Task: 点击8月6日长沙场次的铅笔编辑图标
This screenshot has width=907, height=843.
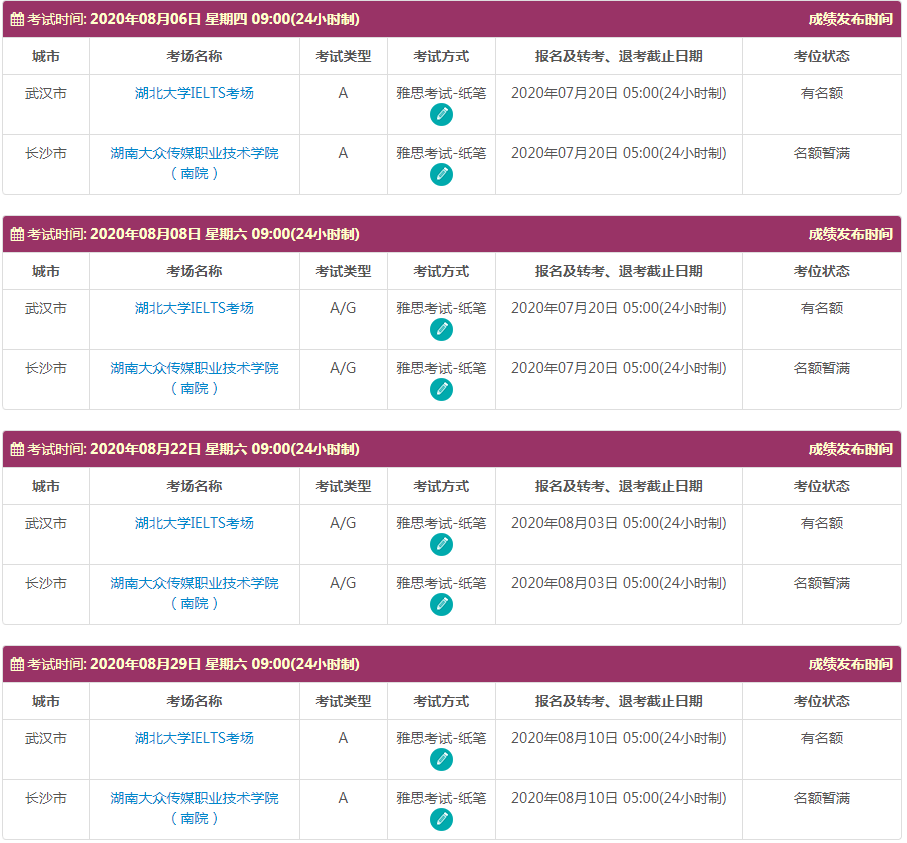Action: pyautogui.click(x=440, y=174)
